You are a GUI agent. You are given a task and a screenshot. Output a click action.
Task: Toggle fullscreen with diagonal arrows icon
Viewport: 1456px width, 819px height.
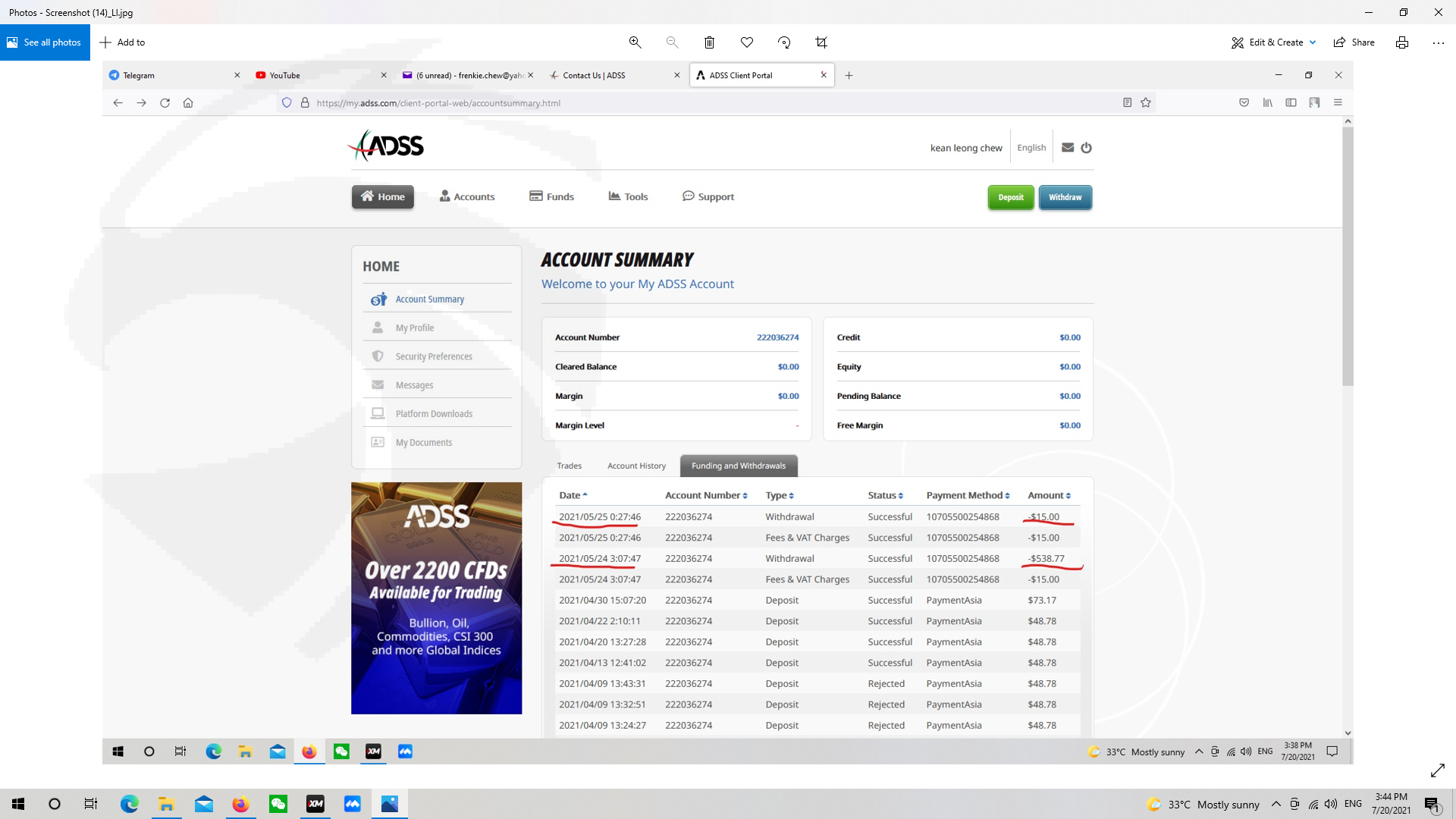click(x=1438, y=770)
